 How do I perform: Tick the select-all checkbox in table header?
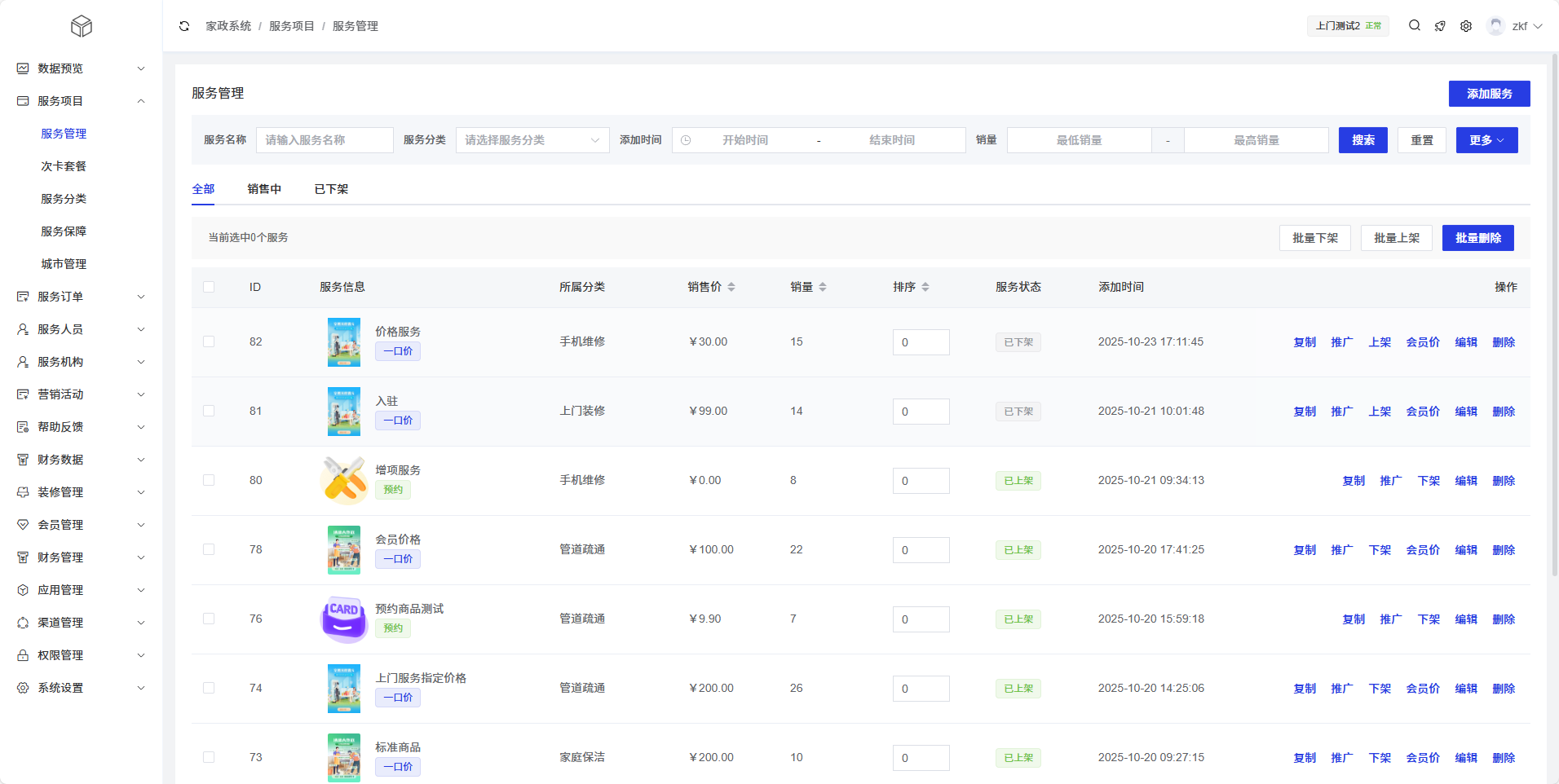click(209, 287)
